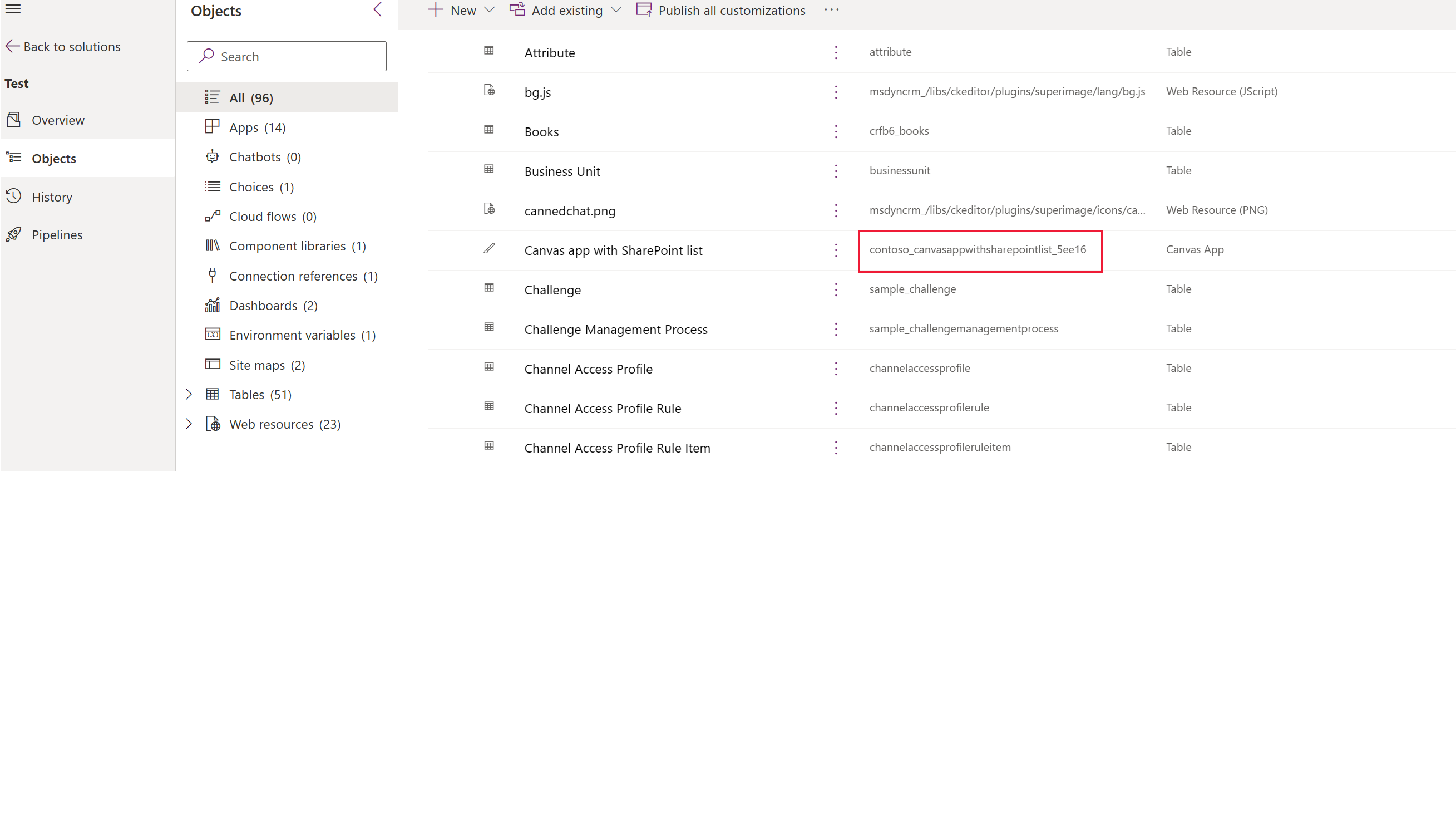1456x835 pixels.
Task: Open the History page
Action: [x=52, y=197]
